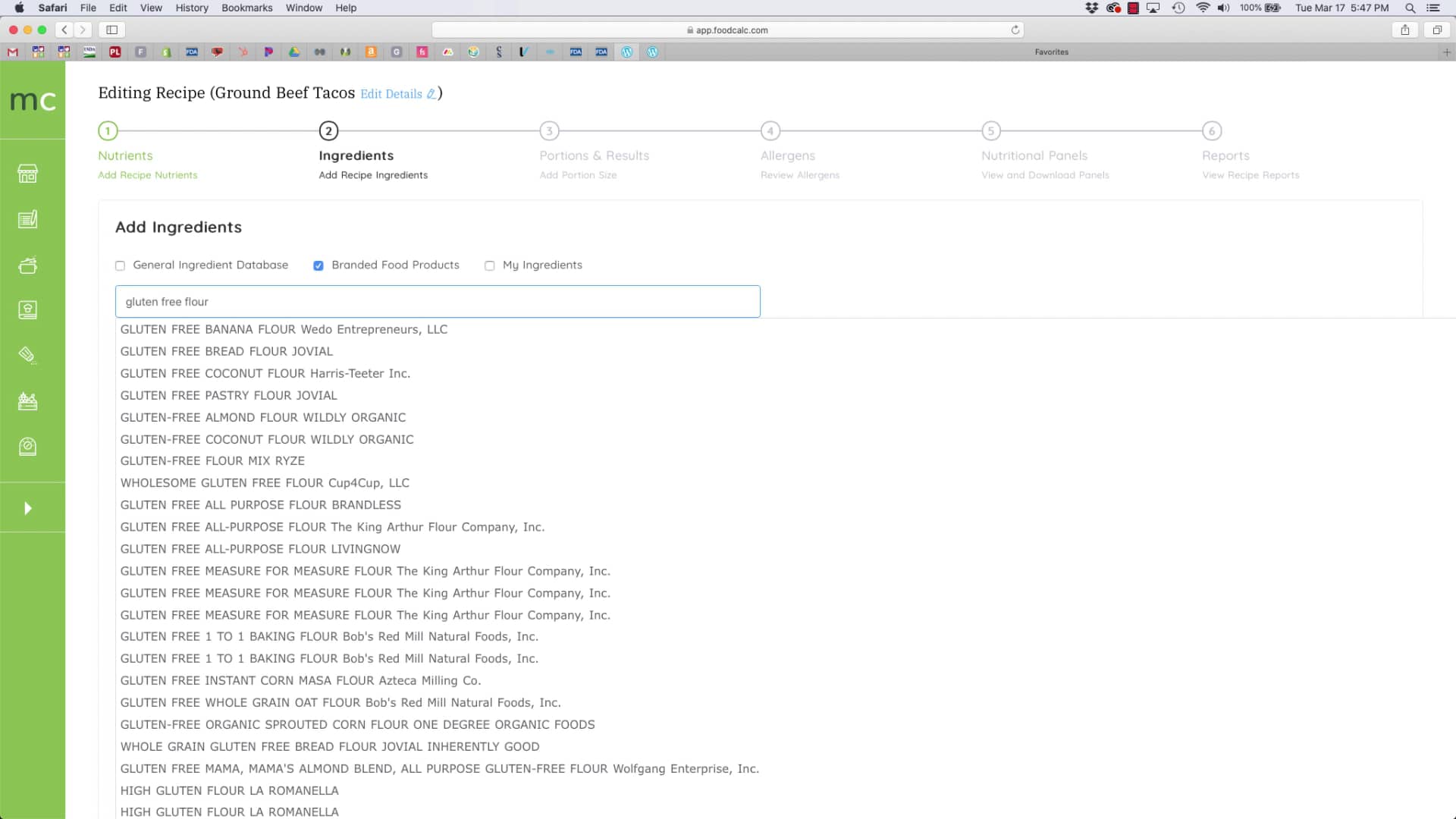The height and width of the screenshot is (819, 1456).
Task: Click the salt shaker sidebar icon
Action: (x=27, y=355)
